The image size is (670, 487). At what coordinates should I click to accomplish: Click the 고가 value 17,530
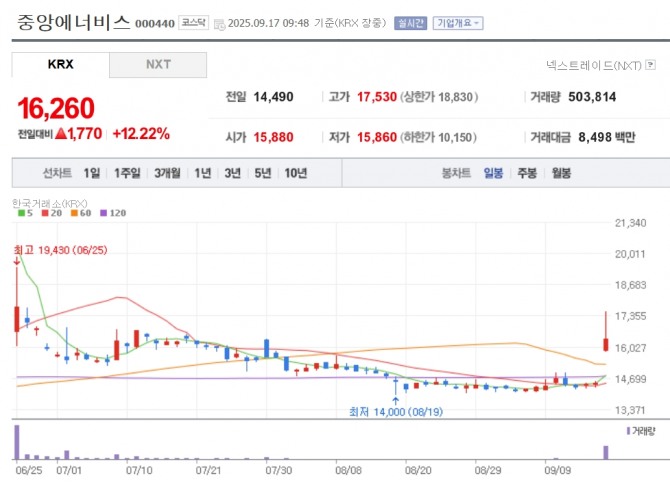pyautogui.click(x=377, y=97)
